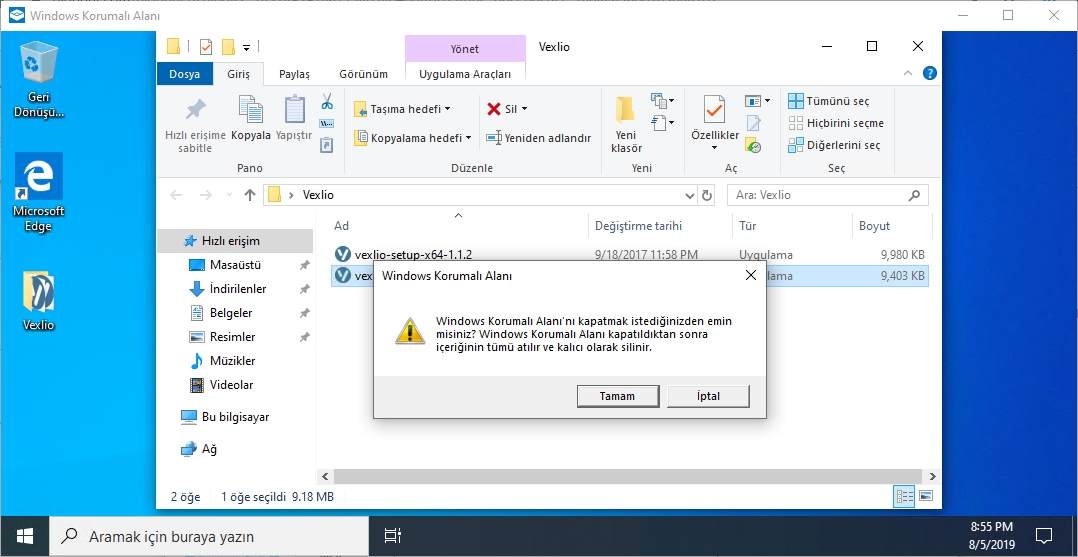Click the Help question mark icon

click(x=930, y=73)
